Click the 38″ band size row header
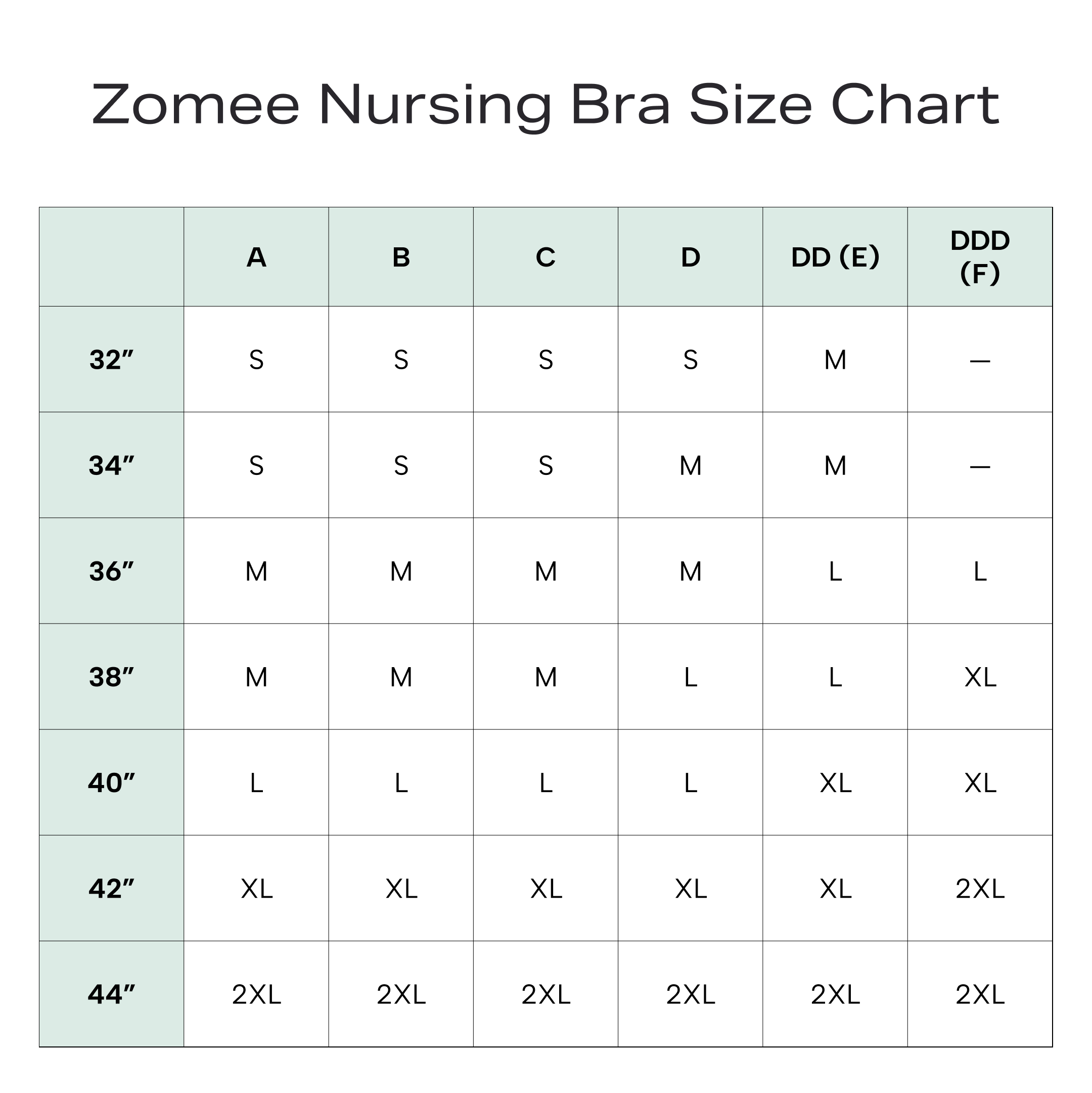 [x=111, y=677]
